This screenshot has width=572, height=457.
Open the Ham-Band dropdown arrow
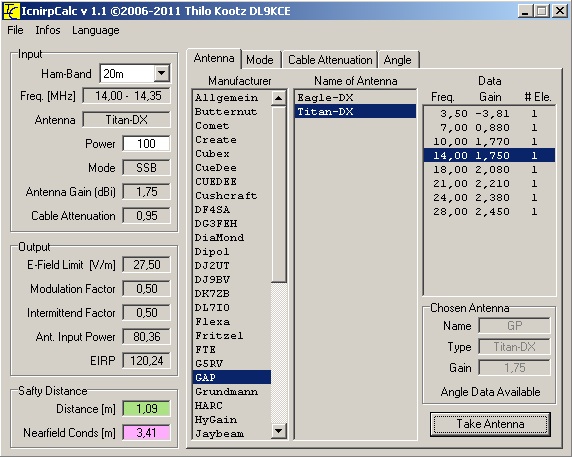pyautogui.click(x=161, y=73)
